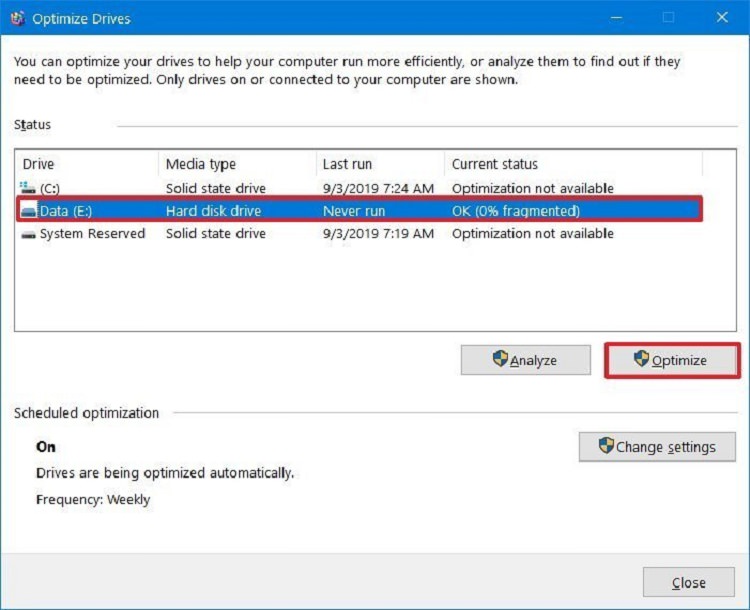
Task: Select the System Reserved drive name
Action: (x=92, y=234)
